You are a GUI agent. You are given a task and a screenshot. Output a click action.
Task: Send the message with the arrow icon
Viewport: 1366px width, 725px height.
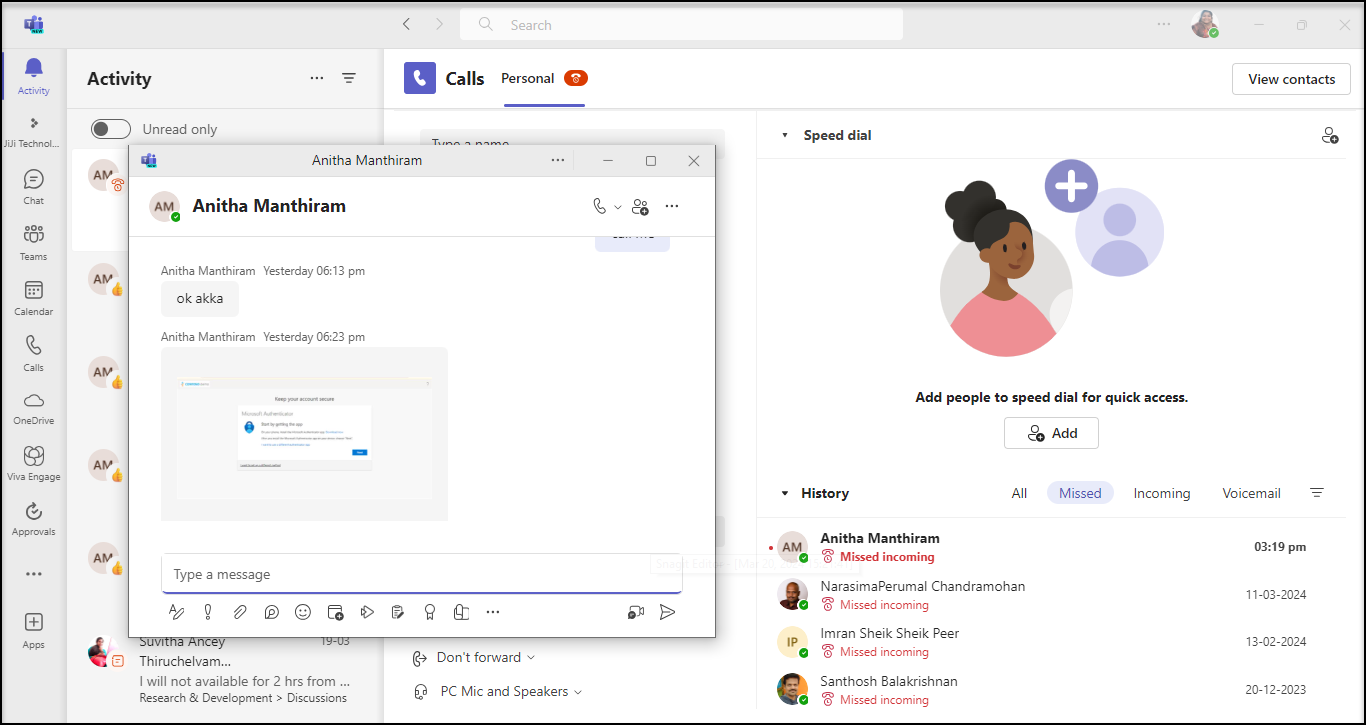point(667,612)
